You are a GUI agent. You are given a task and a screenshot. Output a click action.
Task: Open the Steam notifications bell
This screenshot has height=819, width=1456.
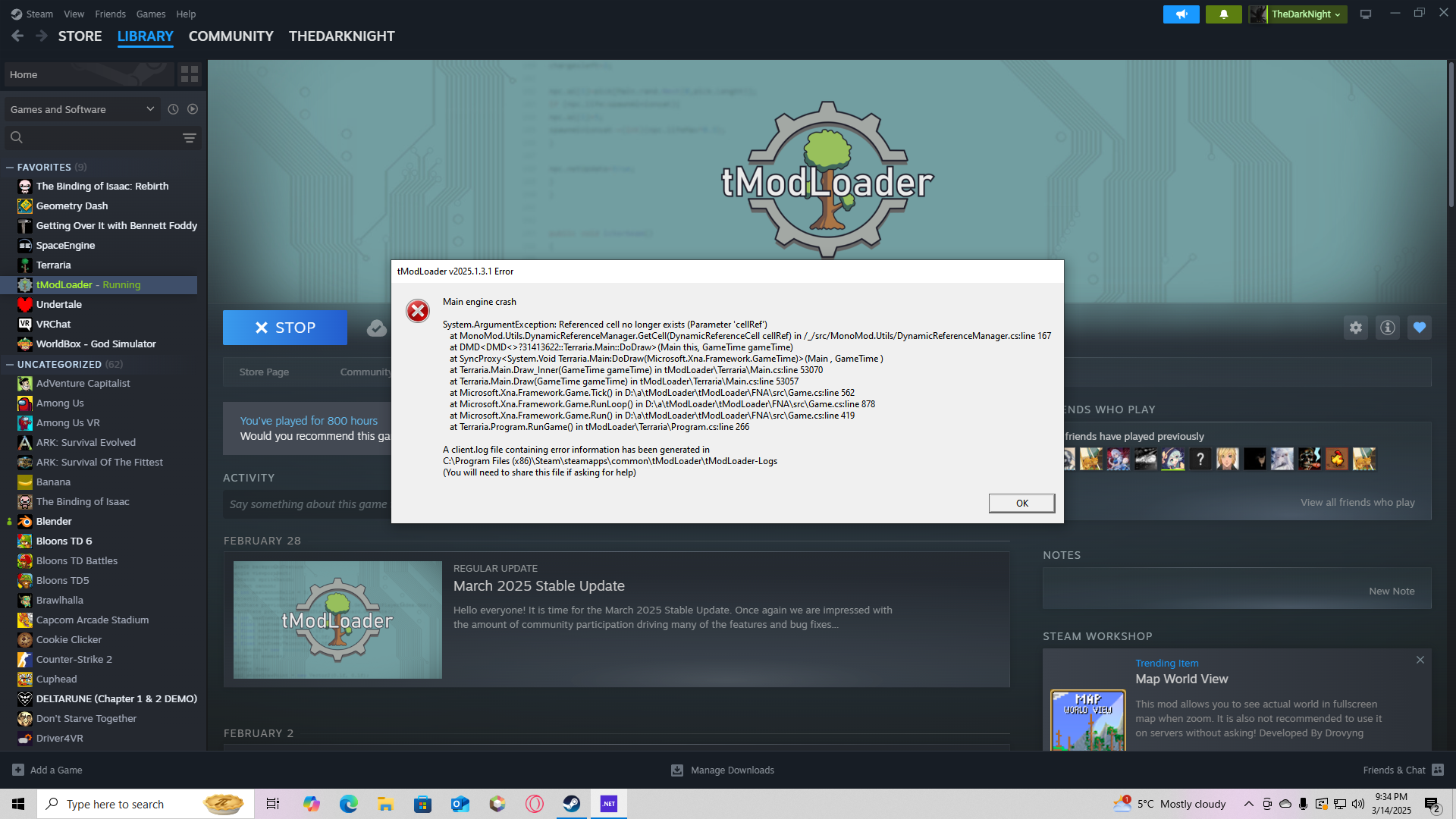(1223, 14)
